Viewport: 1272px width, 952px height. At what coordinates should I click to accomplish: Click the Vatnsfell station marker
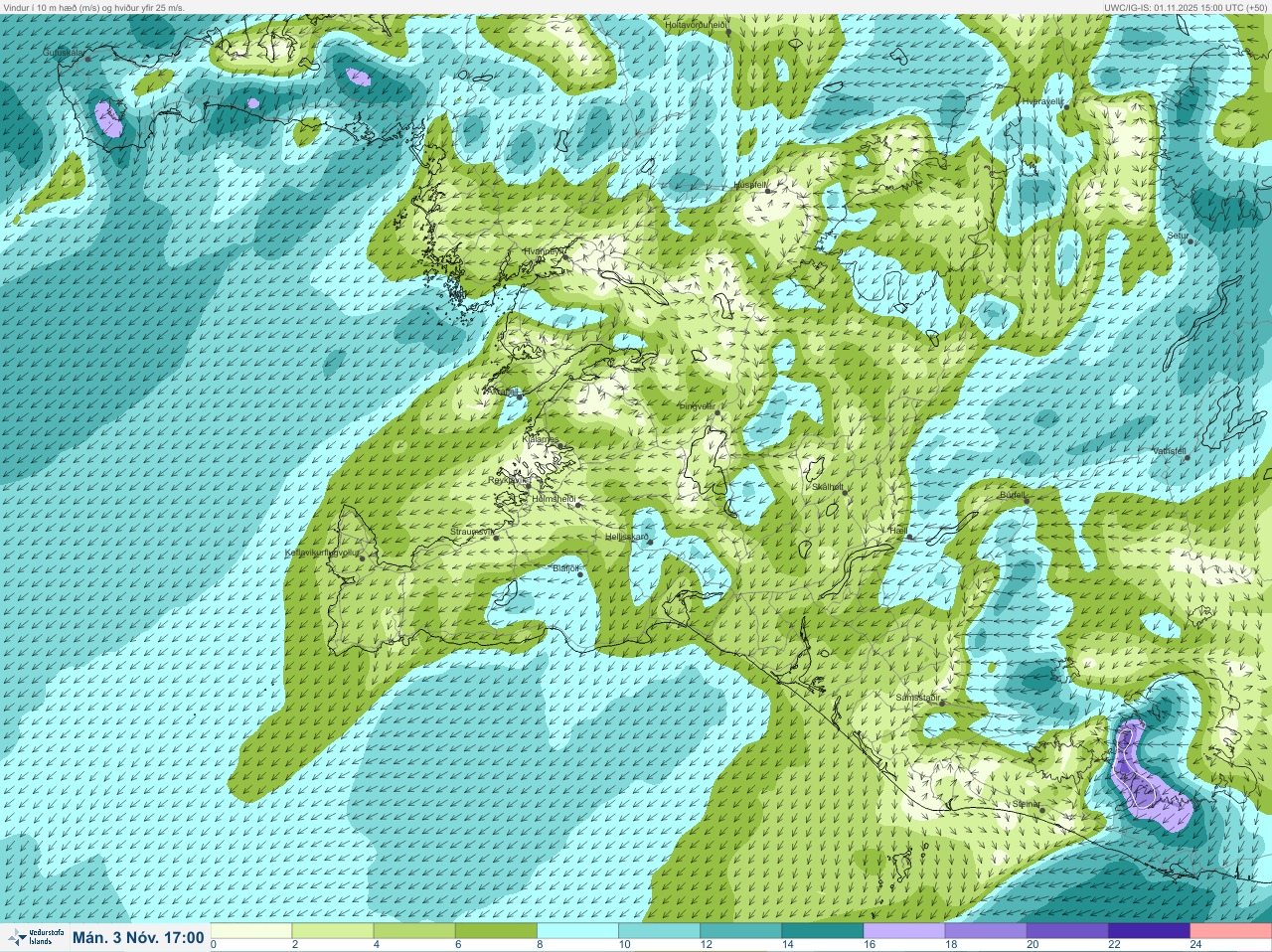1187,456
